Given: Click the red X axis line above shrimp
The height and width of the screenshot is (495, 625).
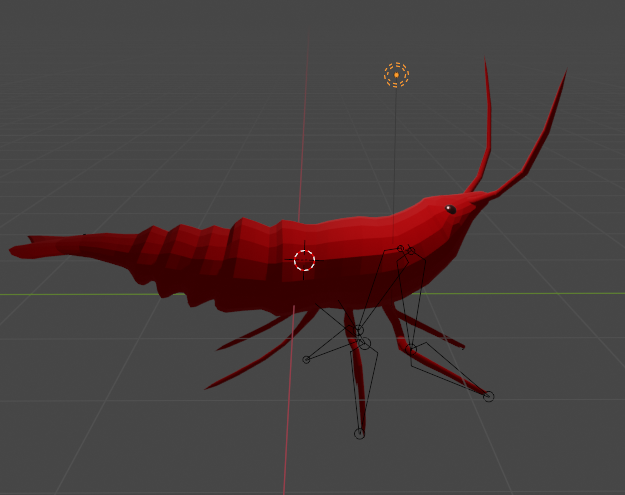Looking at the screenshot, I should [306, 120].
